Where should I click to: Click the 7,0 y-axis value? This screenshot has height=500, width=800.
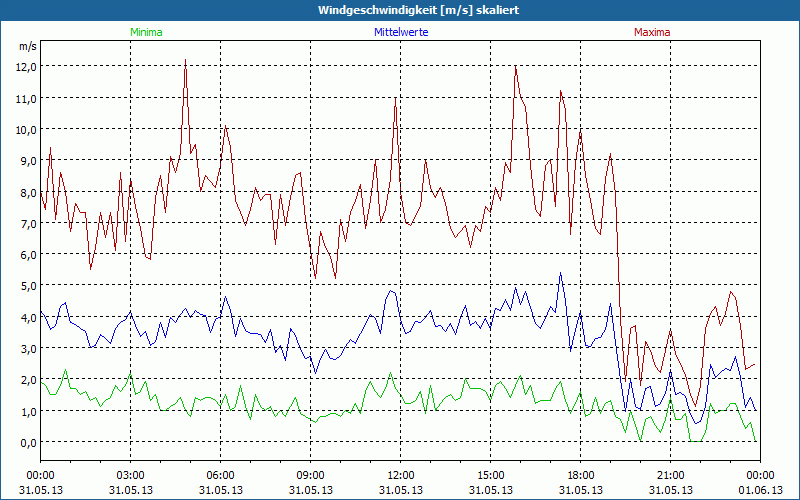pyautogui.click(x=29, y=223)
